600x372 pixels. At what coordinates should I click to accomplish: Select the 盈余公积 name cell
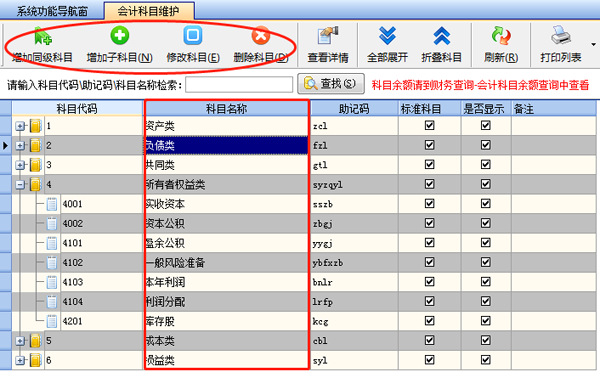click(227, 243)
